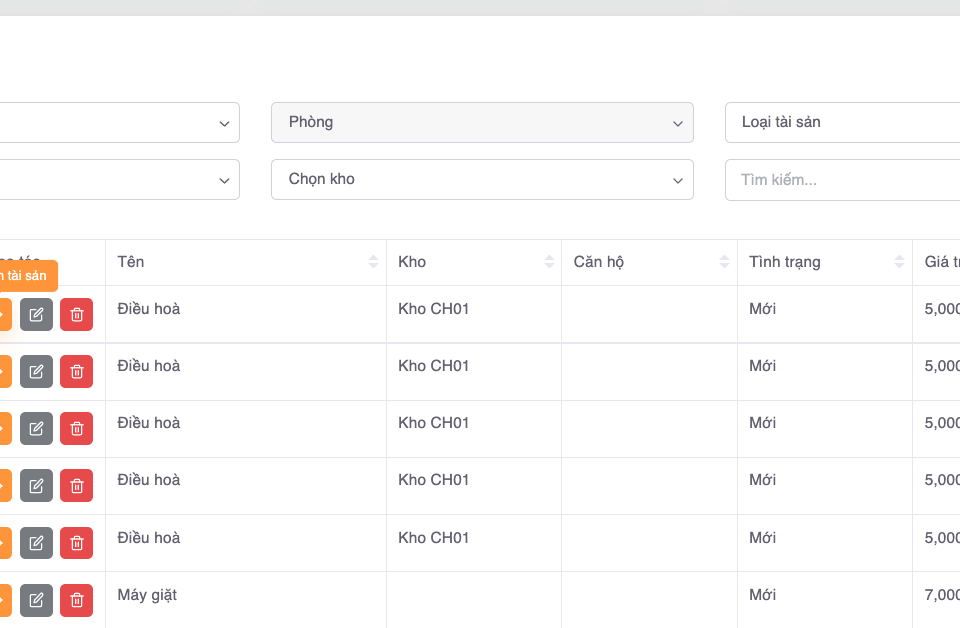
Task: Click sort arrows in the Tên column
Action: [x=373, y=262]
